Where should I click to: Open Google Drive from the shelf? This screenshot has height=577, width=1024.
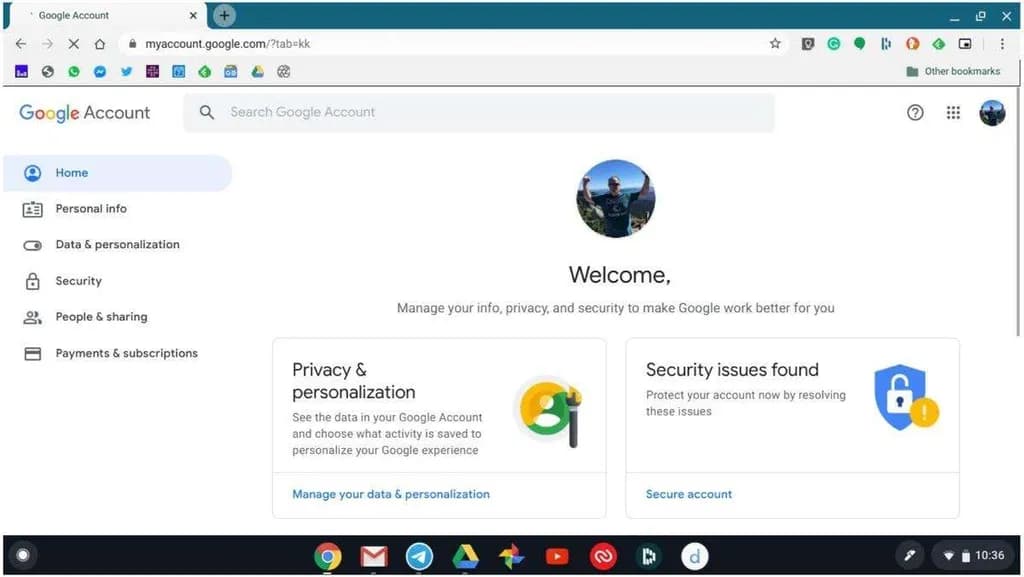[466, 556]
